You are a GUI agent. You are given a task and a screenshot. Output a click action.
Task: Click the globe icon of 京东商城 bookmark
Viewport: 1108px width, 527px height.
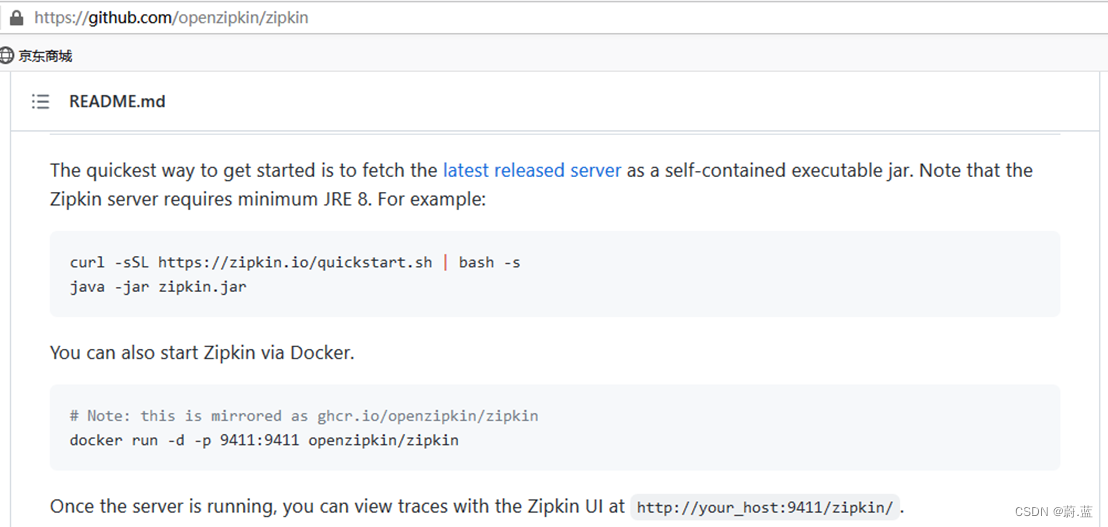(7, 56)
